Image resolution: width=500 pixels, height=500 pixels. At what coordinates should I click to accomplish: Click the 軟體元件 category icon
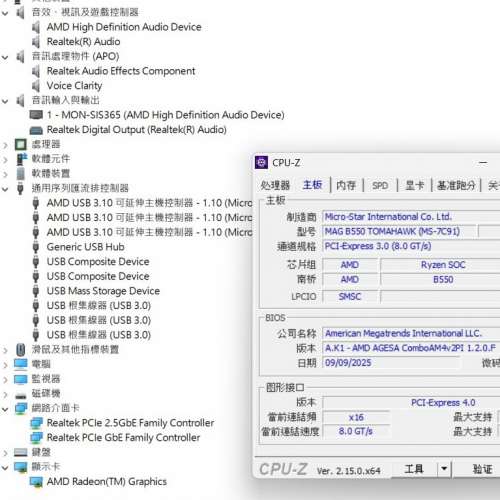21,159
